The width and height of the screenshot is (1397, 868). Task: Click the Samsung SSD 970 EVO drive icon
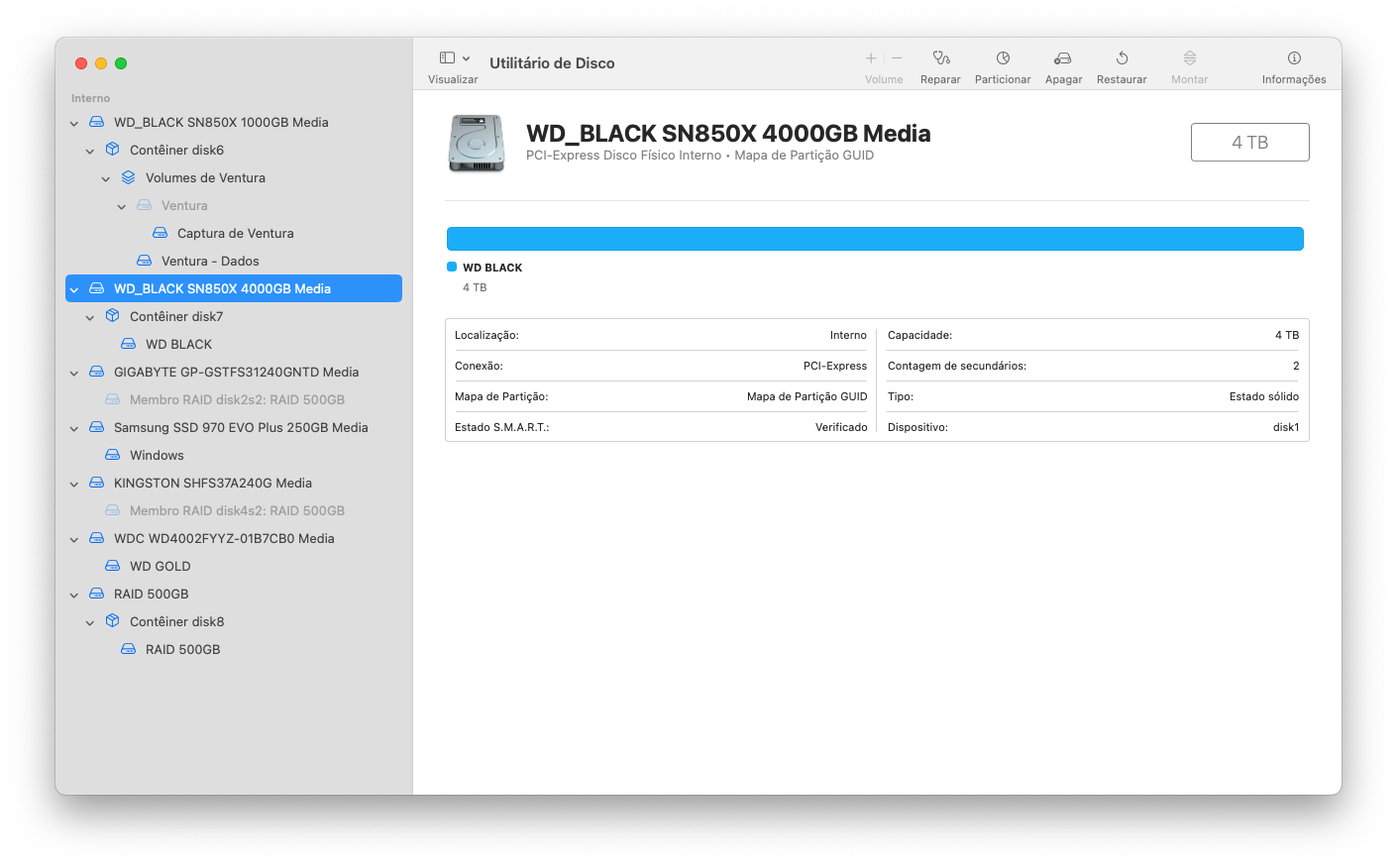pos(97,427)
